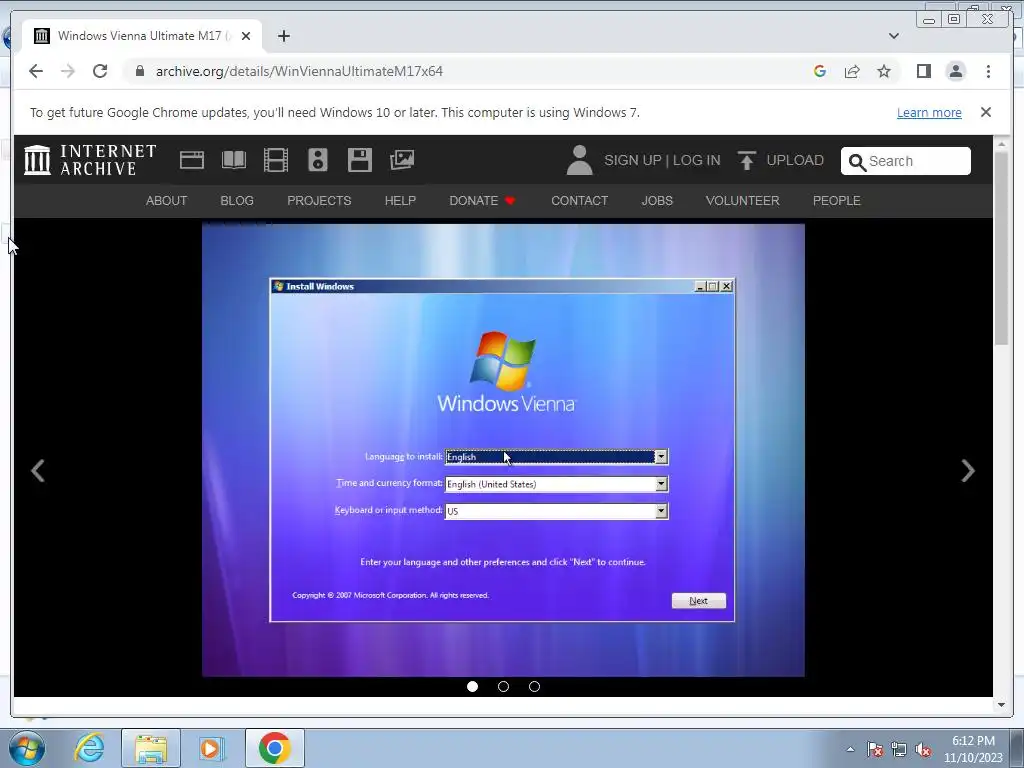Follow the Learn more link
This screenshot has height=768, width=1024.
[x=929, y=112]
